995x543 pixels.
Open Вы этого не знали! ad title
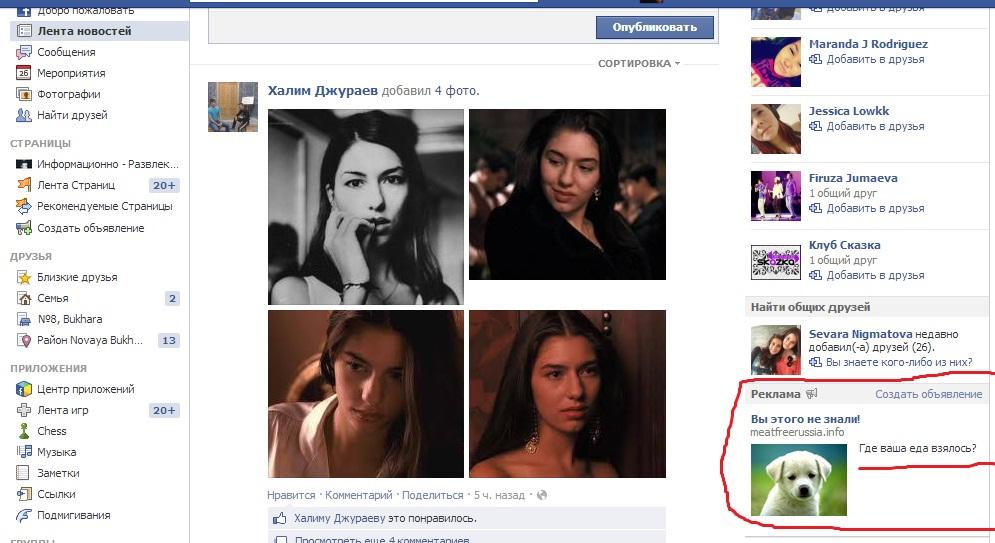[x=805, y=419]
